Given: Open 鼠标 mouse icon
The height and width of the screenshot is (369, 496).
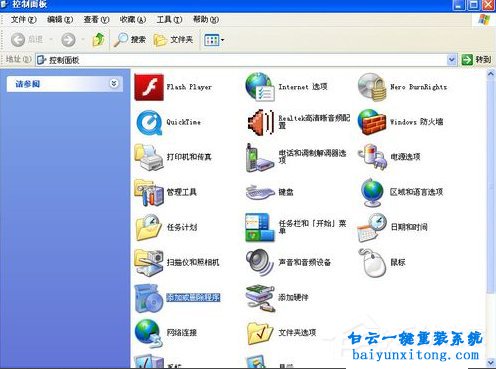Looking at the screenshot, I should point(372,263).
